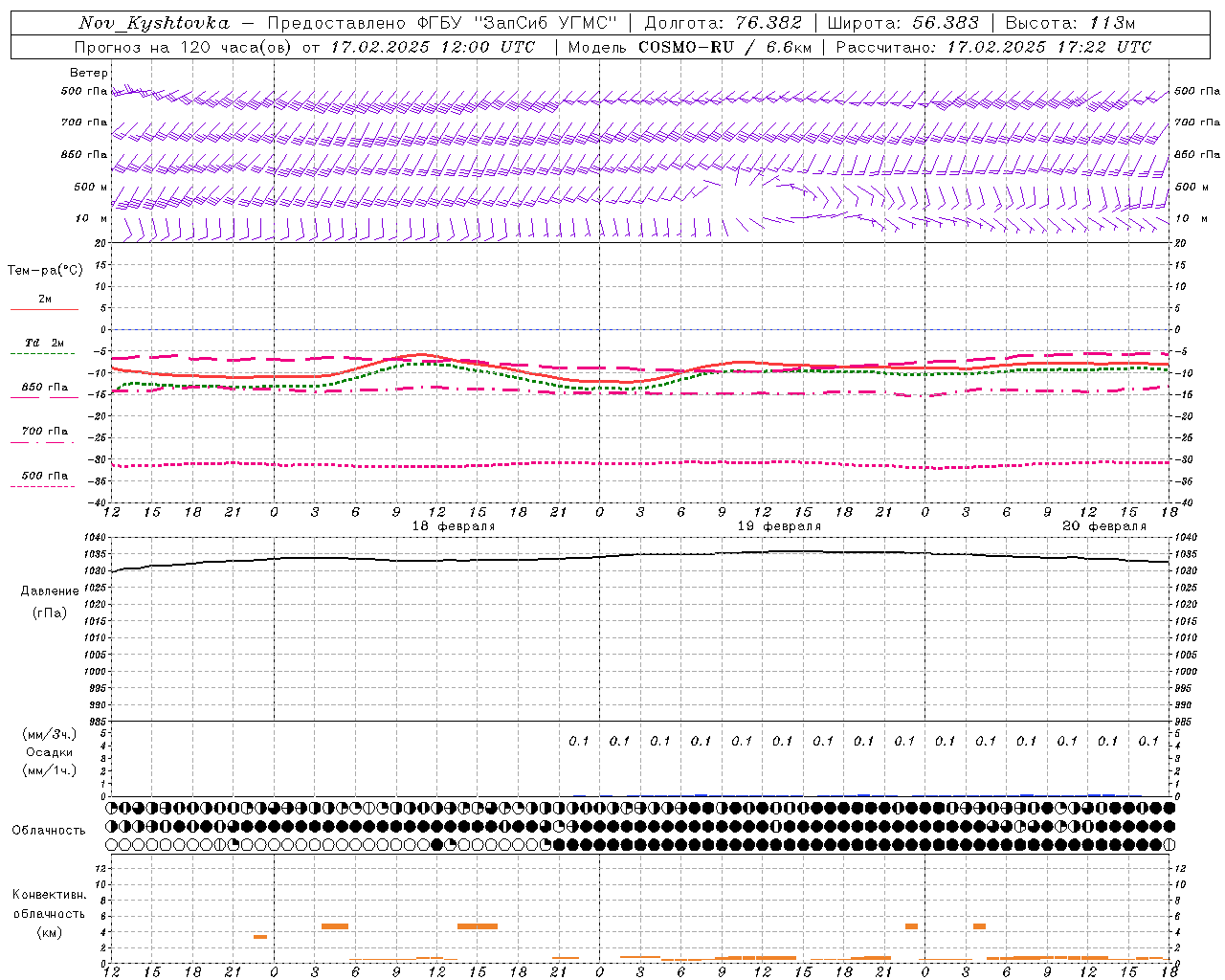1225x980 pixels.
Task: Click the 700 гПа temperature legend entry
Action: click(x=45, y=431)
